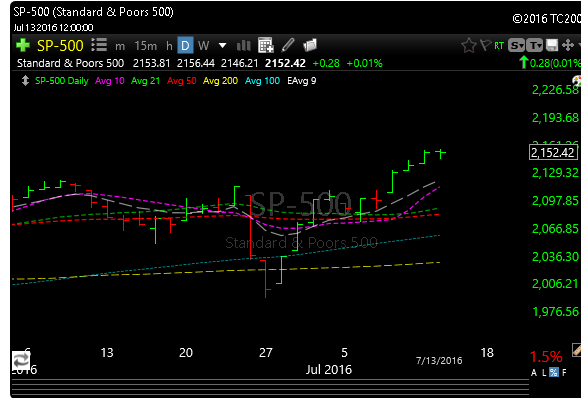This screenshot has width=581, height=398.
Task: Click the +0.28 net change value
Action: click(x=326, y=63)
